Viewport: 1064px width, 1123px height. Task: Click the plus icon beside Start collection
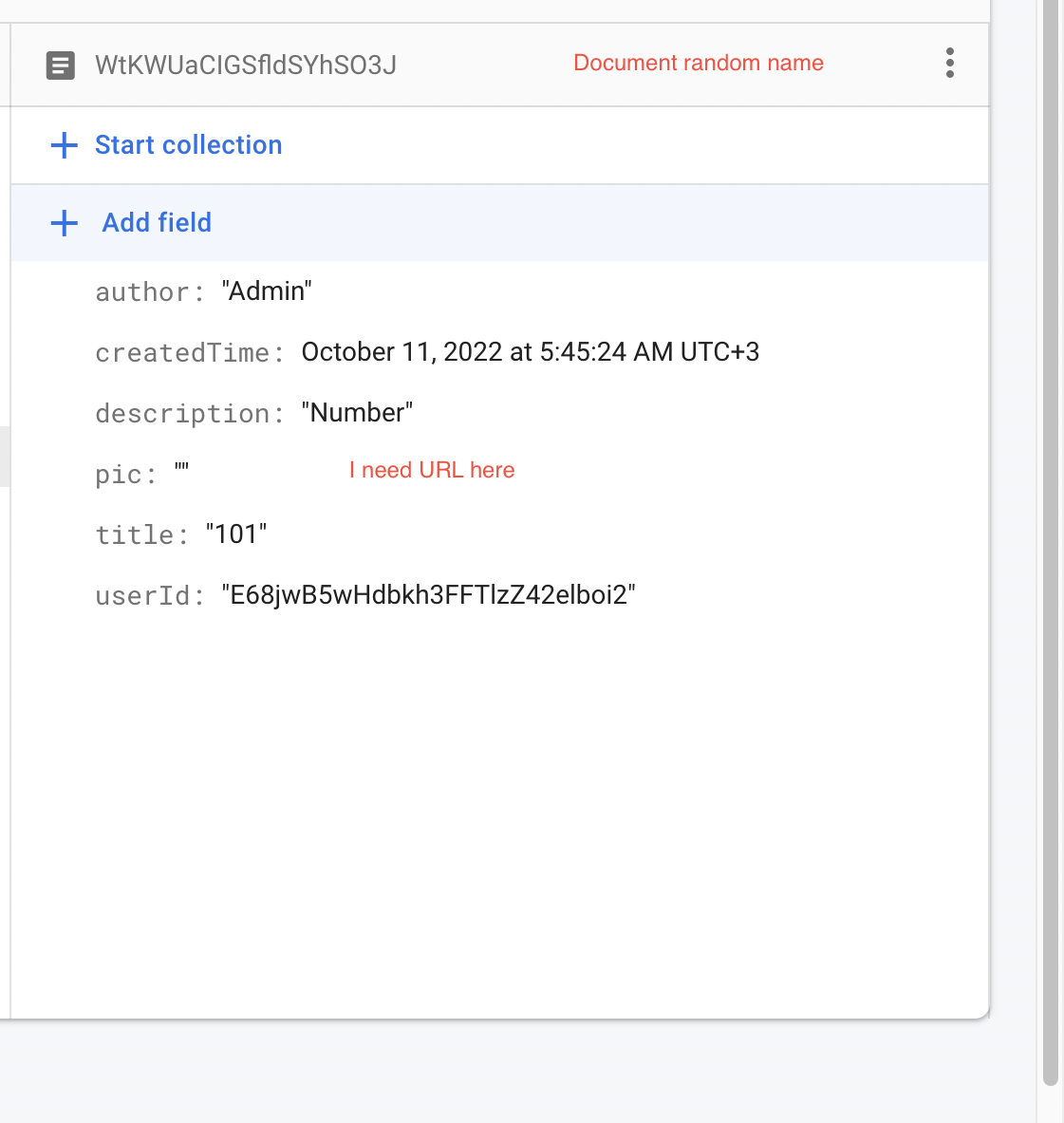64,144
